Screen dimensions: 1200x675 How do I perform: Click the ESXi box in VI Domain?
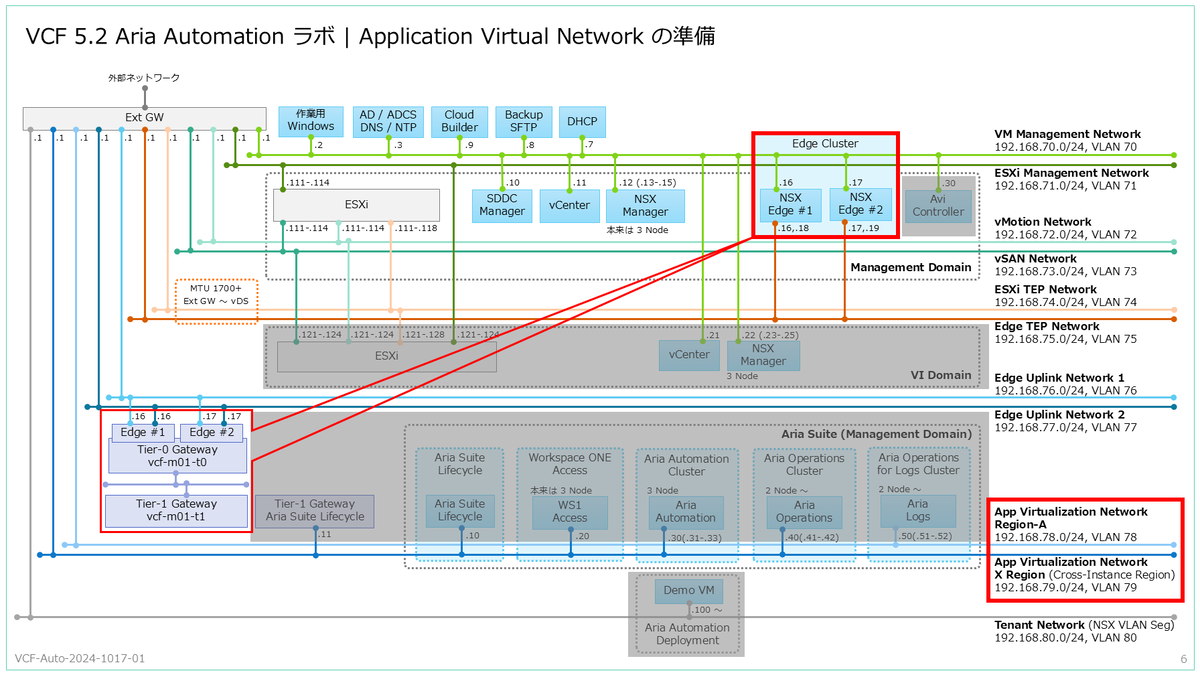pyautogui.click(x=386, y=356)
